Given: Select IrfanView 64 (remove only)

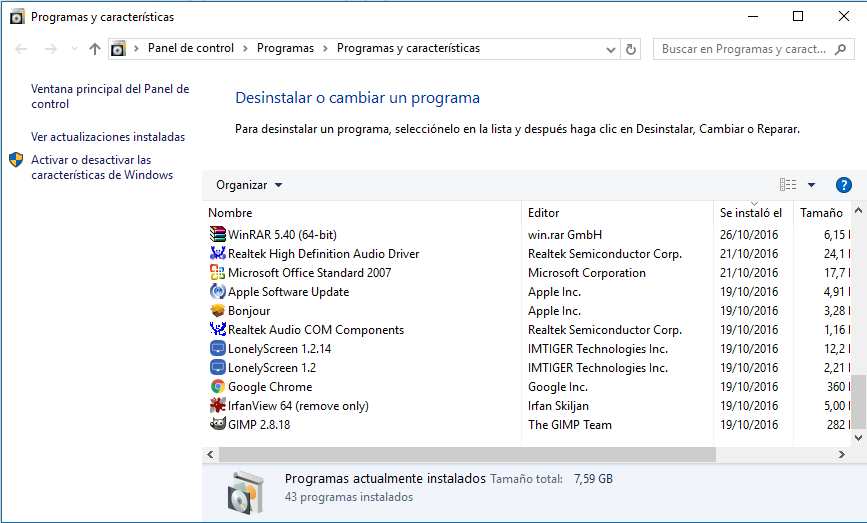Looking at the screenshot, I should (298, 406).
